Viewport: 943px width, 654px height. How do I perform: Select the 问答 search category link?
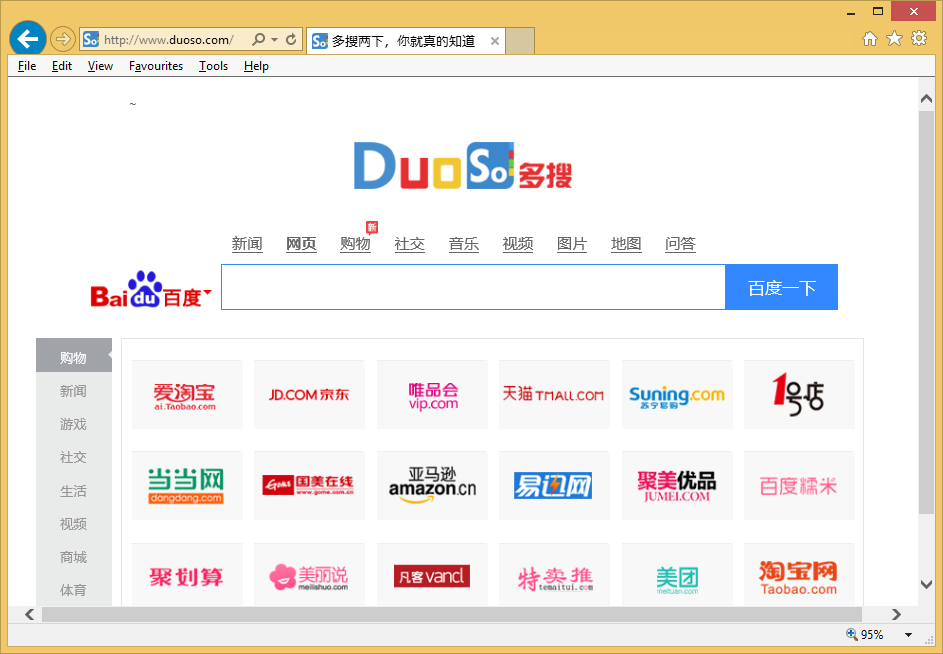click(x=680, y=244)
